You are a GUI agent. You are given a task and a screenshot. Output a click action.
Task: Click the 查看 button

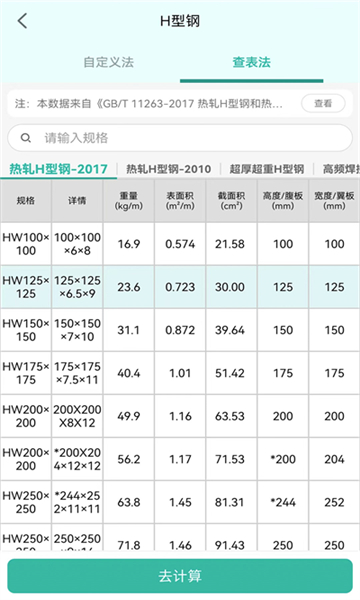point(323,103)
